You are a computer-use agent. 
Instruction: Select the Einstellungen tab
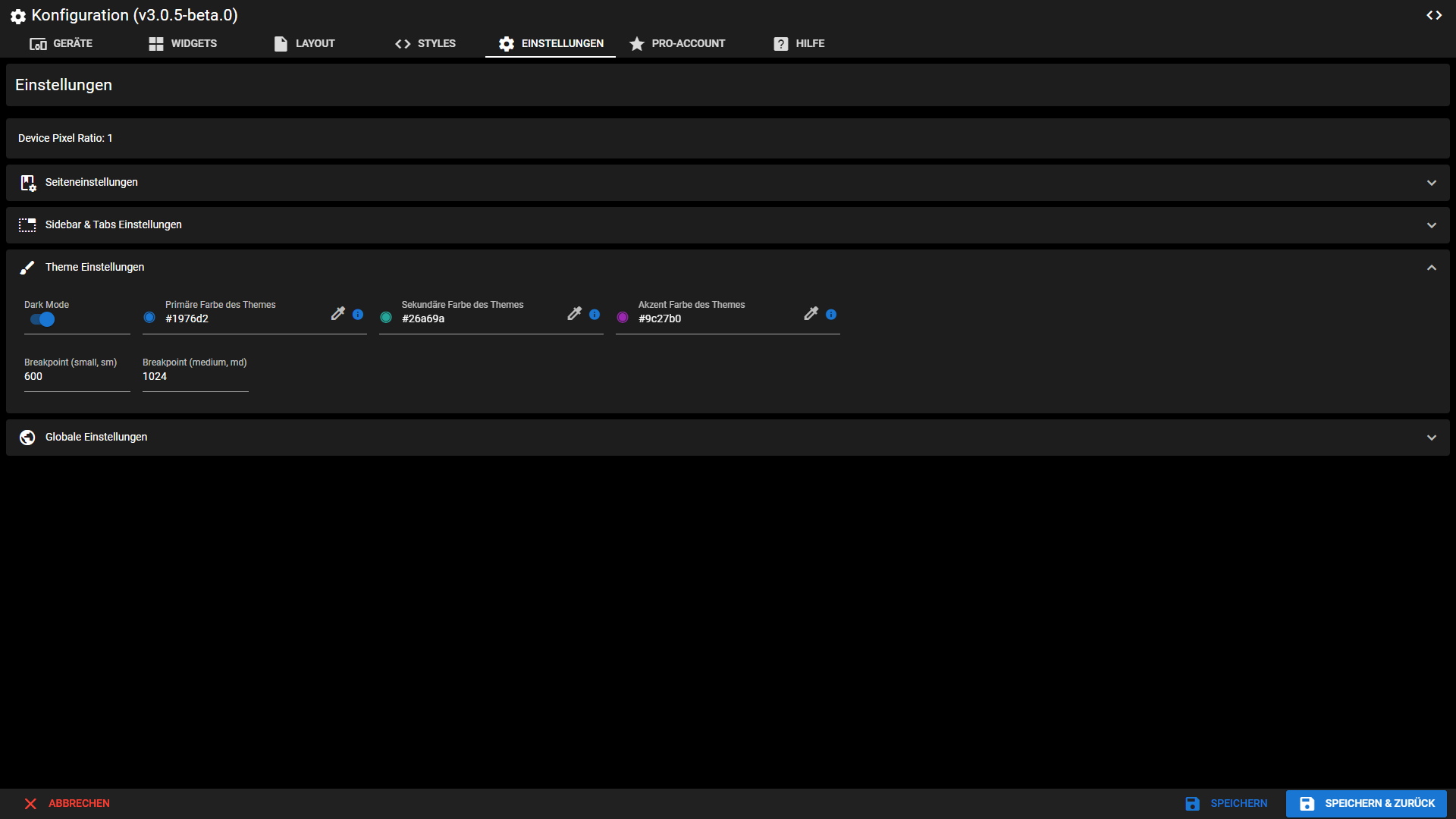click(x=551, y=44)
